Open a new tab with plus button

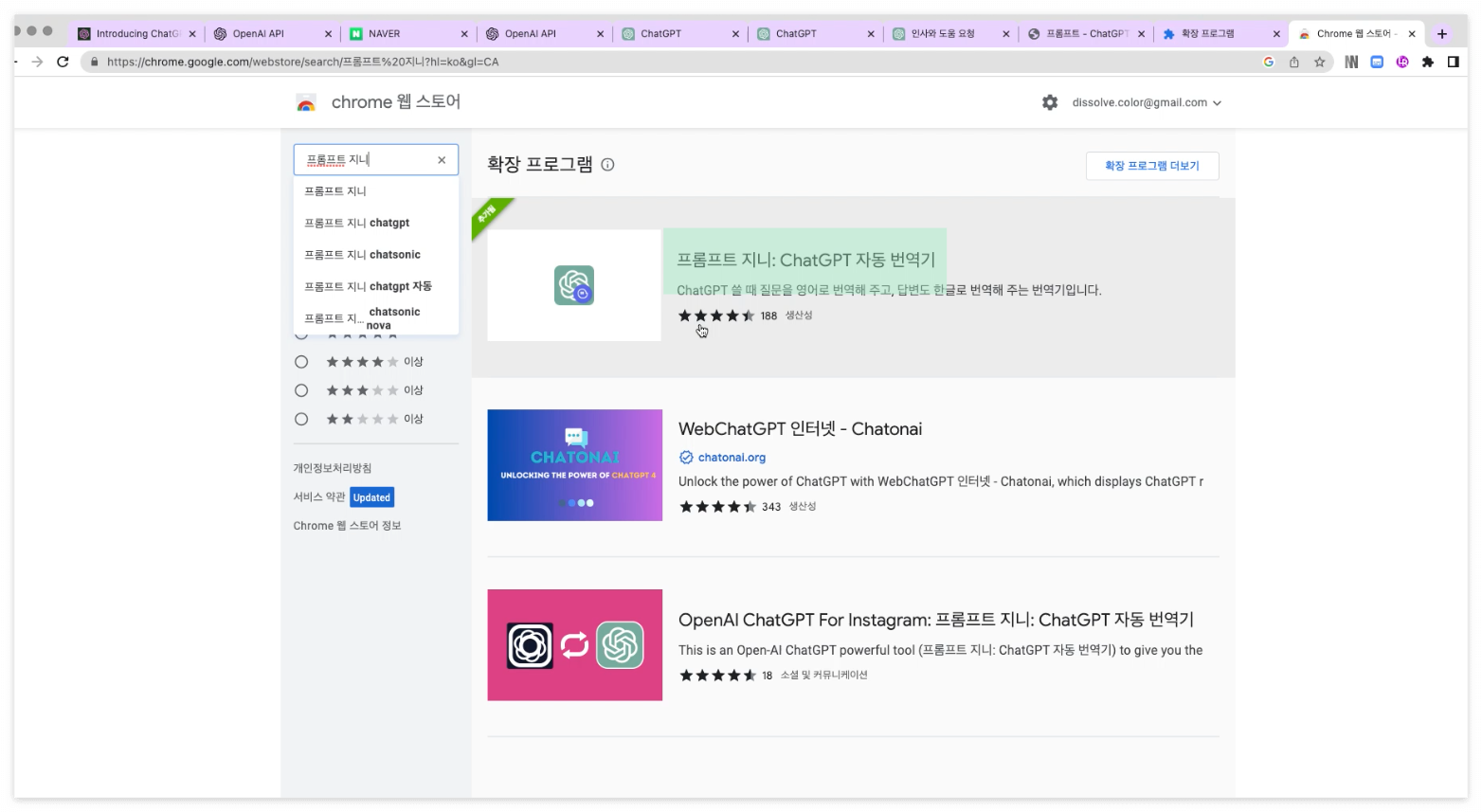[1442, 33]
